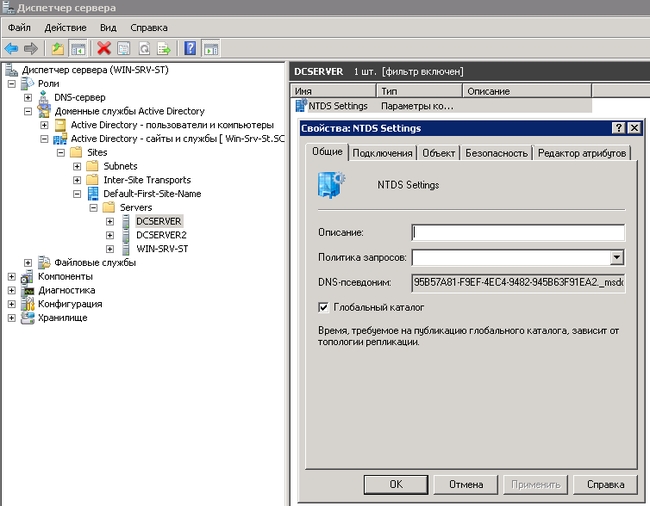
Task: Switch to the Безопасность tab
Action: pos(495,153)
